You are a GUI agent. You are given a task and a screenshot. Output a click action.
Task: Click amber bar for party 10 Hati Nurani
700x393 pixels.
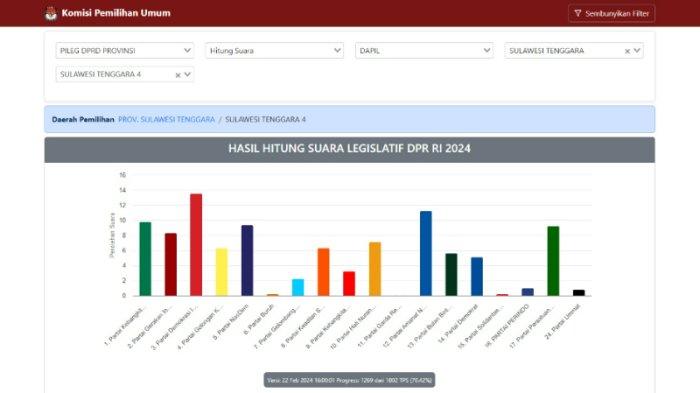[x=375, y=269]
